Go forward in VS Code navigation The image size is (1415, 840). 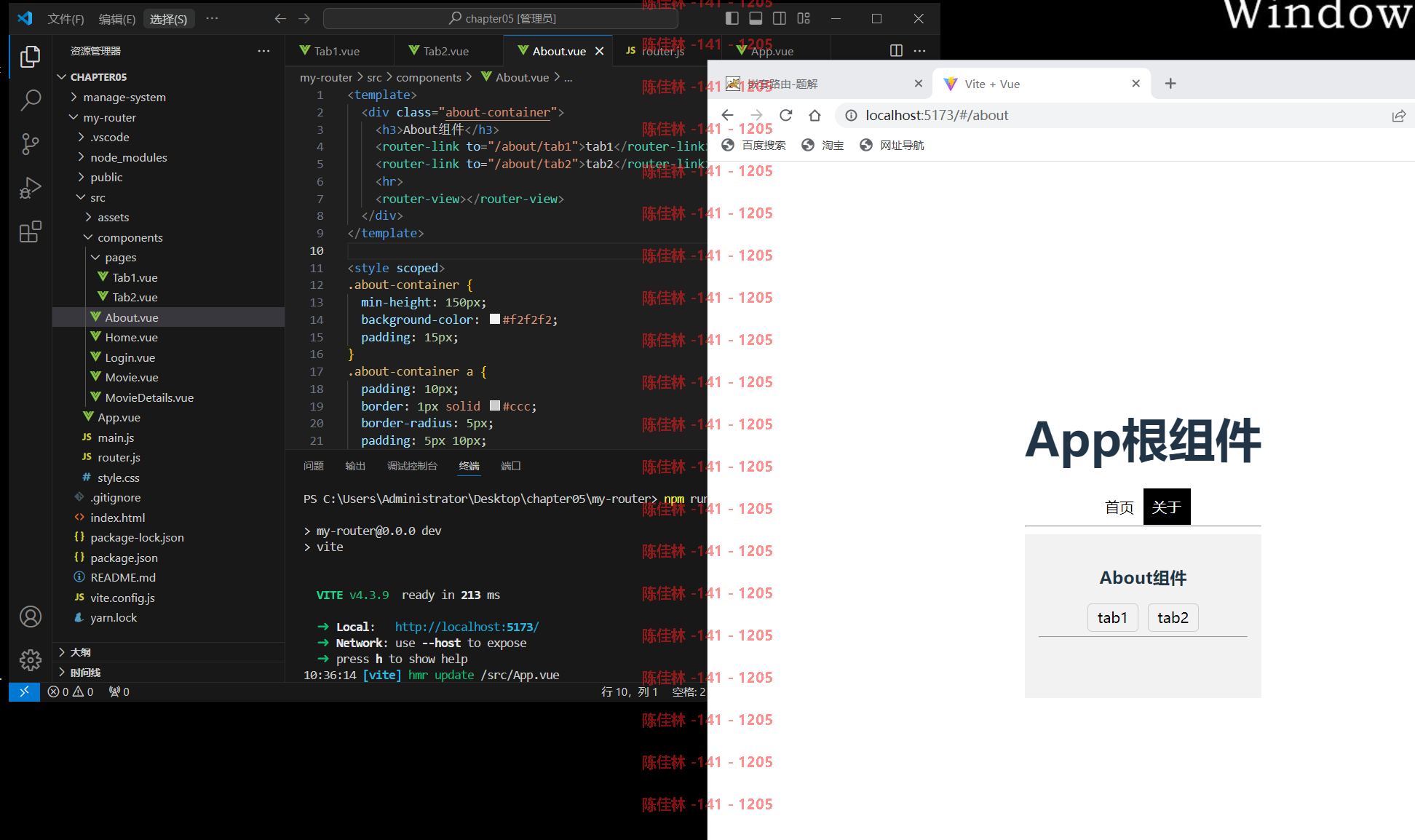coord(304,18)
